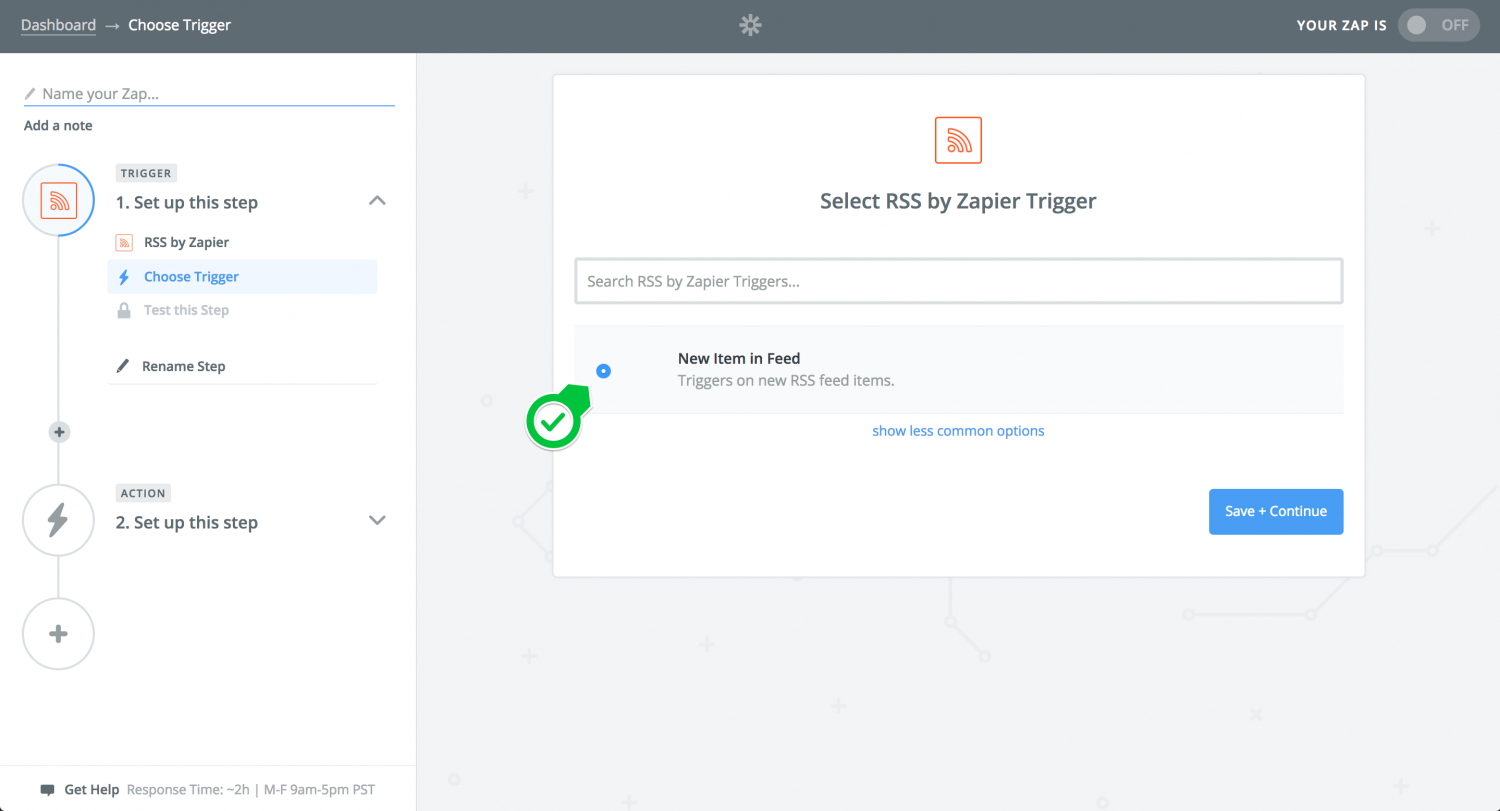Click the Search RSS by Zapier Triggers box
The image size is (1500, 811).
pyautogui.click(x=958, y=281)
